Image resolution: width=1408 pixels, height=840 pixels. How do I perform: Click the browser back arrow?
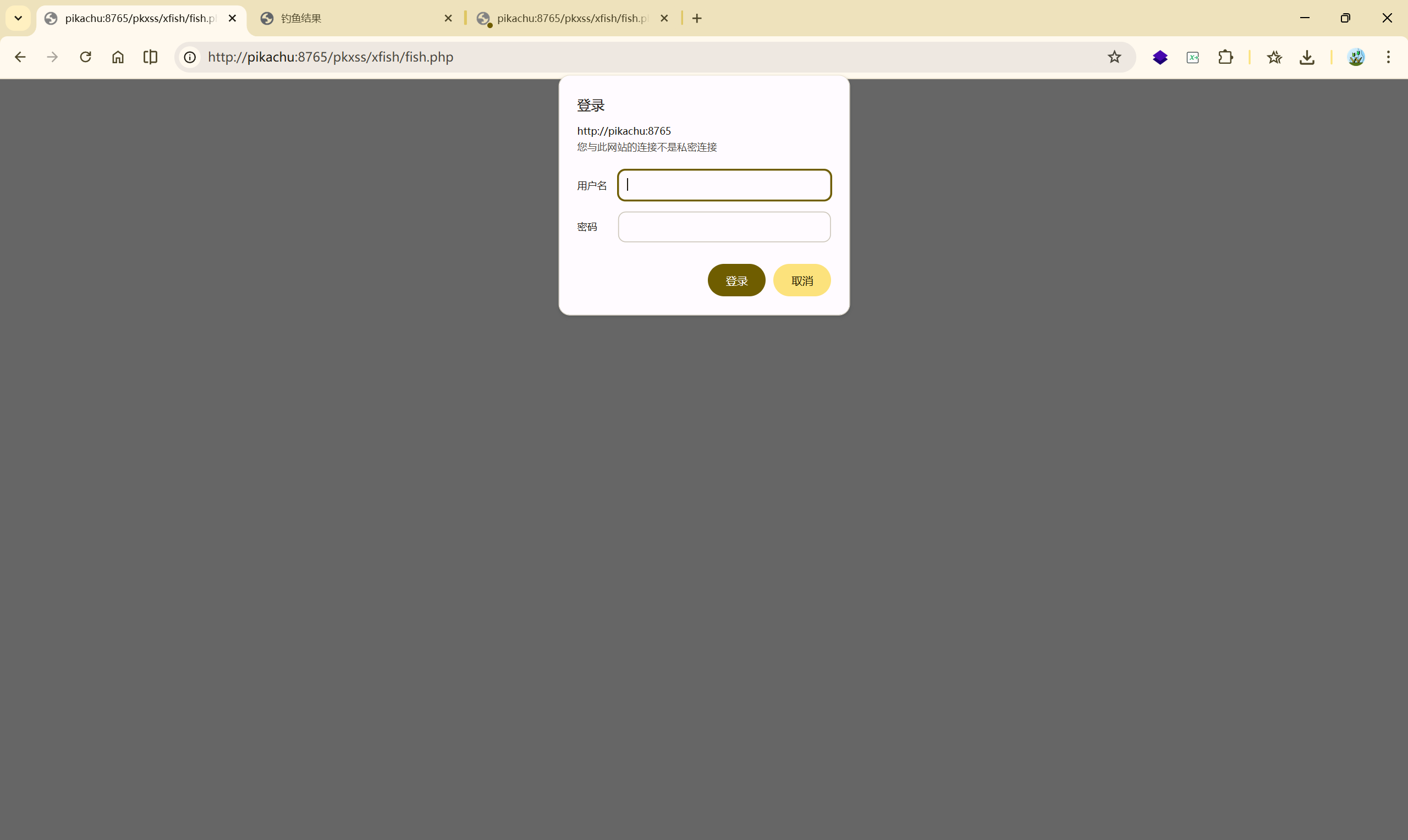tap(20, 57)
